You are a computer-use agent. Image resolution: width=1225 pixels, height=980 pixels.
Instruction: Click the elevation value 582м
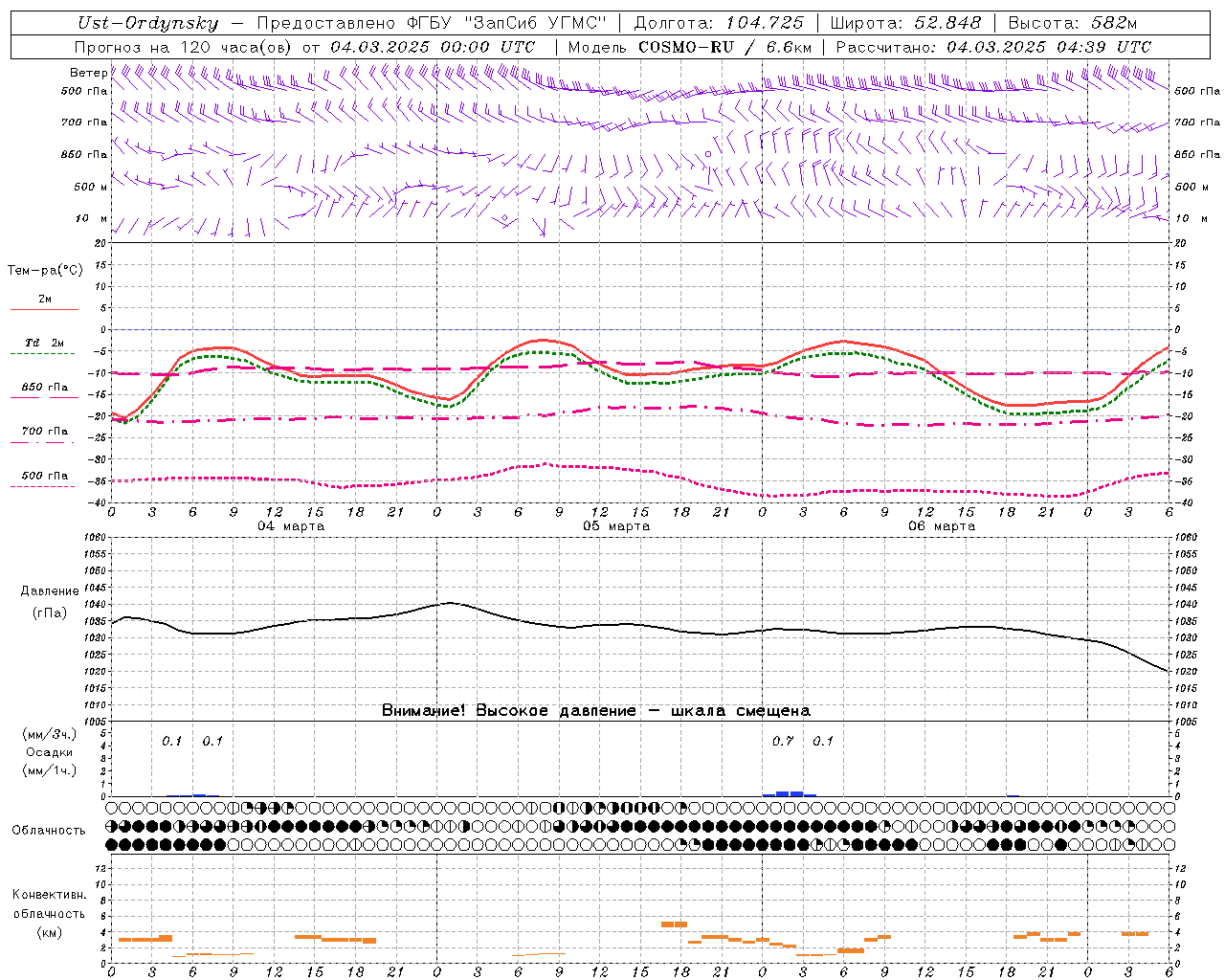tap(1113, 24)
